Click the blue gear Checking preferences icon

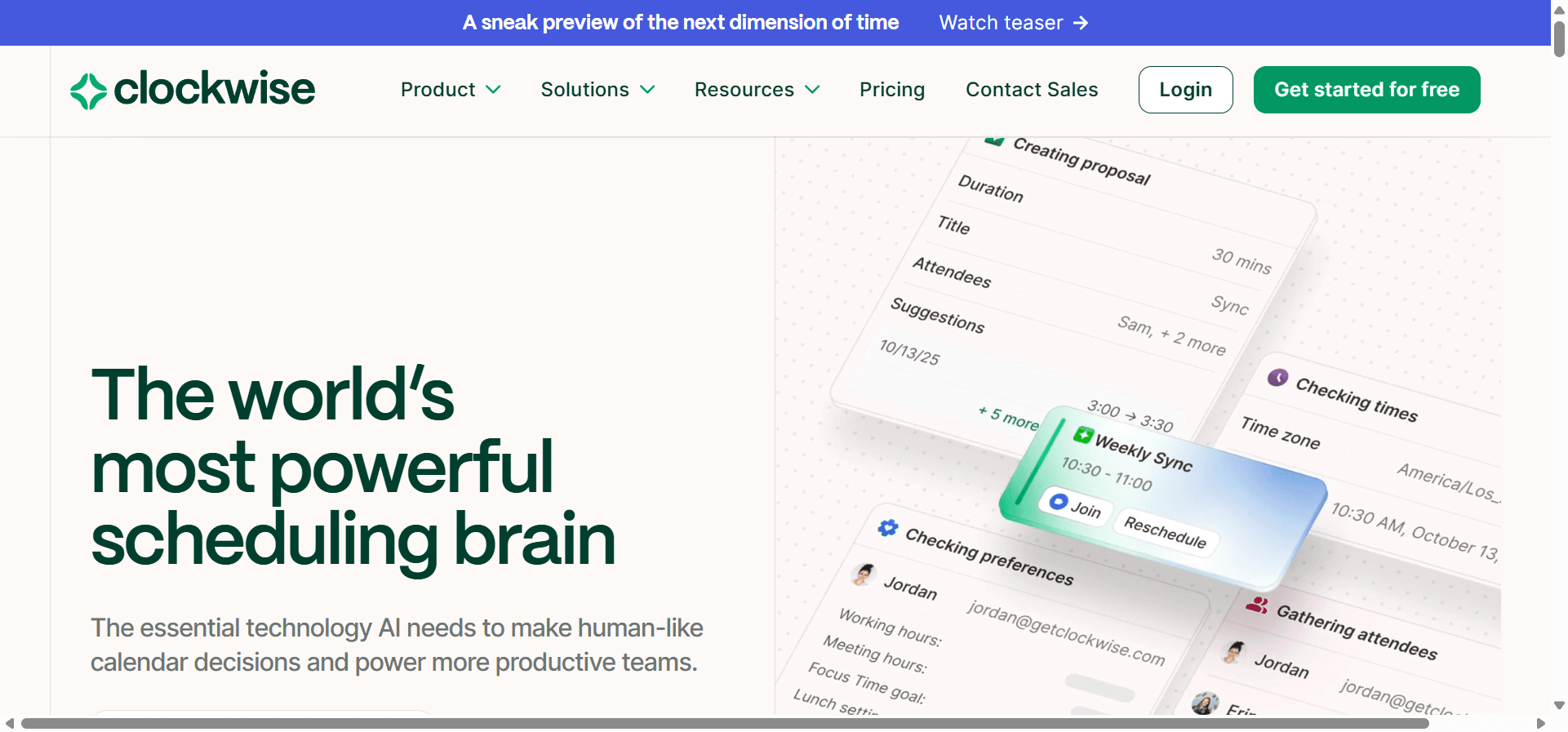tap(888, 528)
